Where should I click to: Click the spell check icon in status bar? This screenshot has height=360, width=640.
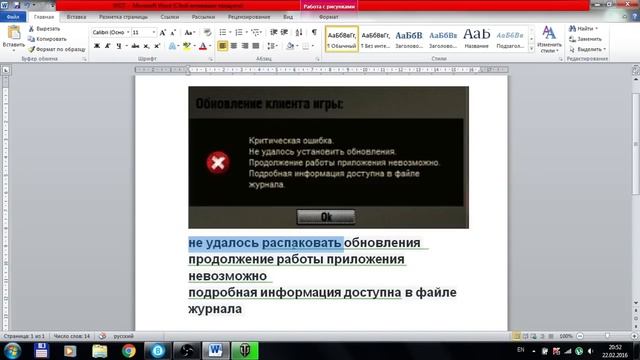pyautogui.click(x=102, y=336)
